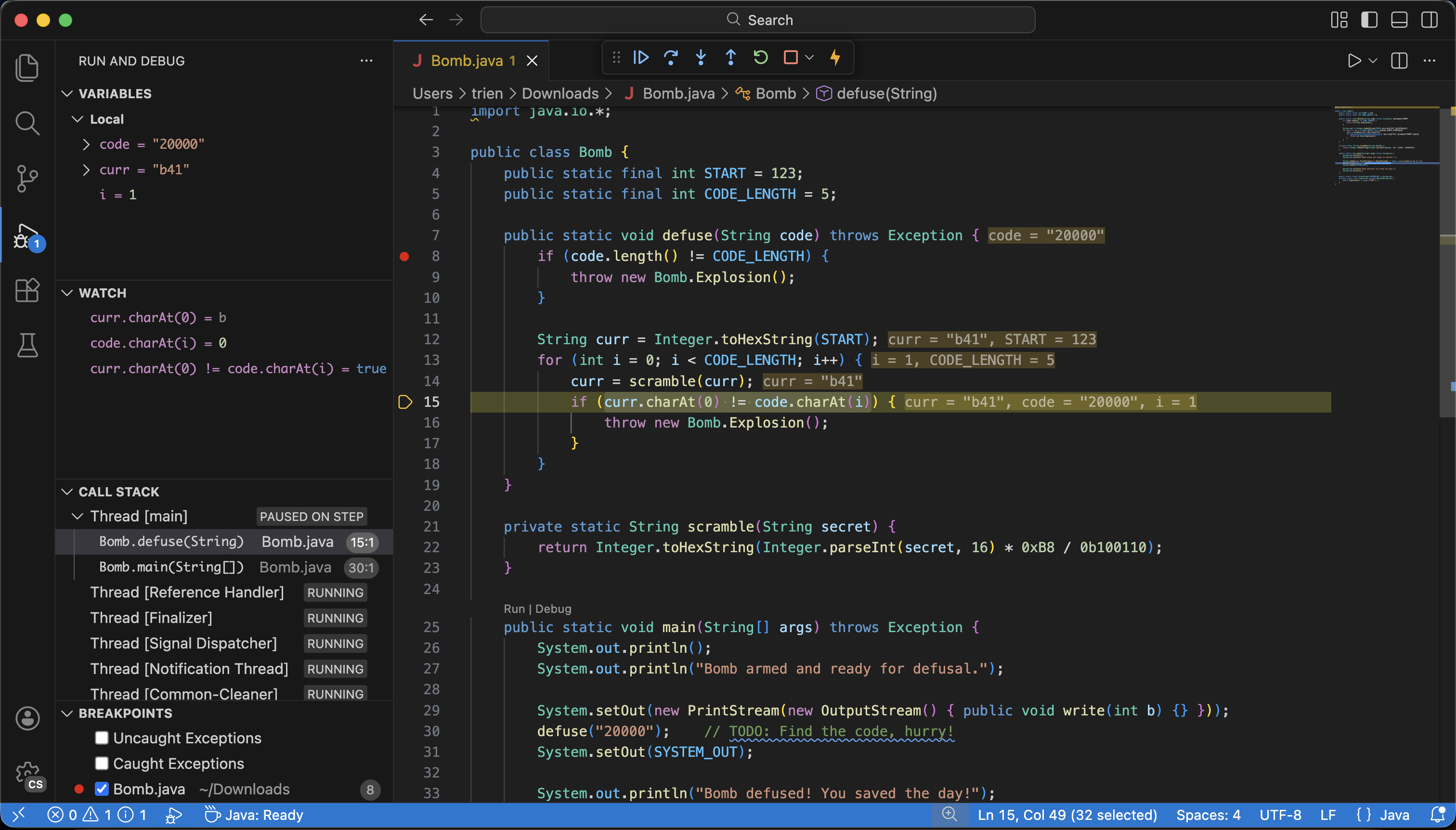Check the Caught Exceptions checkbox
Screen dimensions: 1456x830
tap(102, 763)
